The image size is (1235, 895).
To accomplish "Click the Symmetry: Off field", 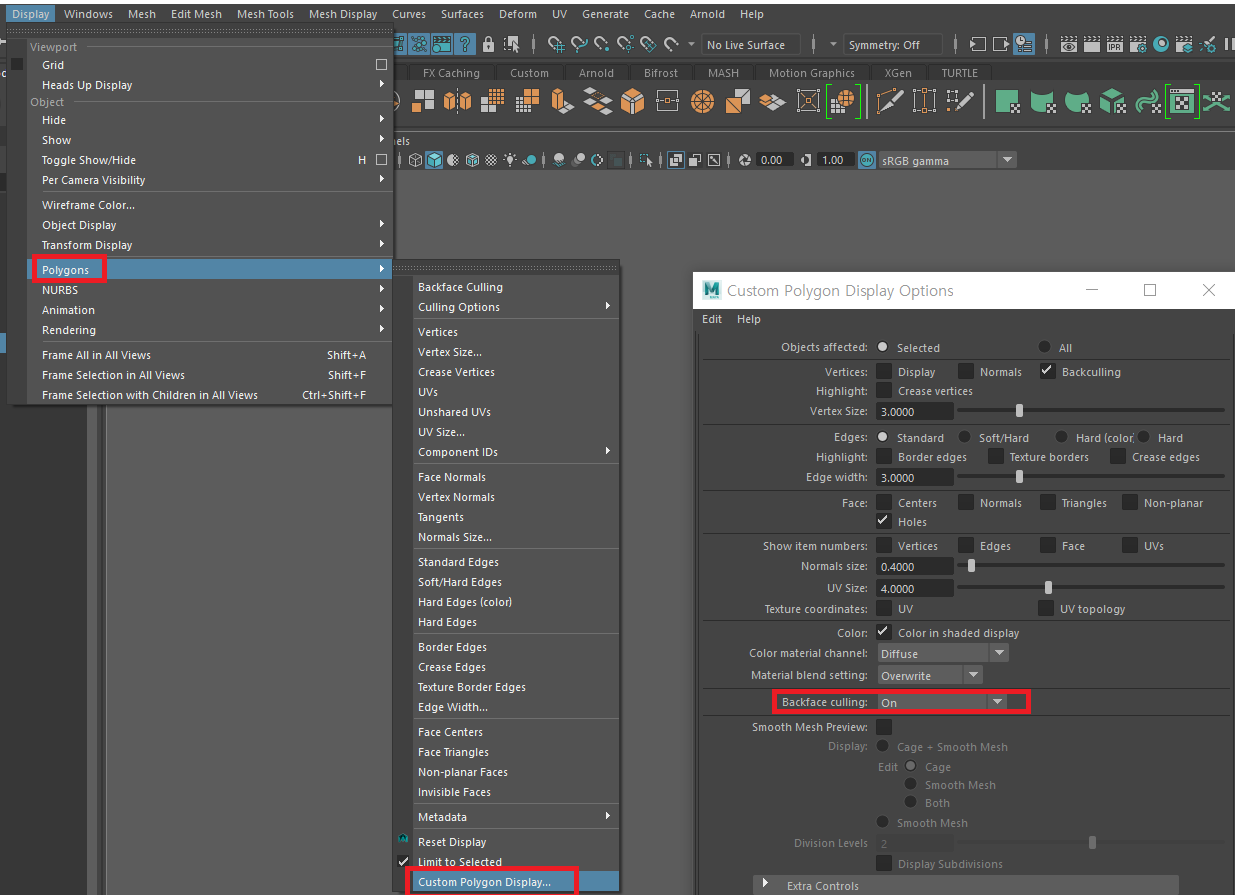I will click(893, 45).
